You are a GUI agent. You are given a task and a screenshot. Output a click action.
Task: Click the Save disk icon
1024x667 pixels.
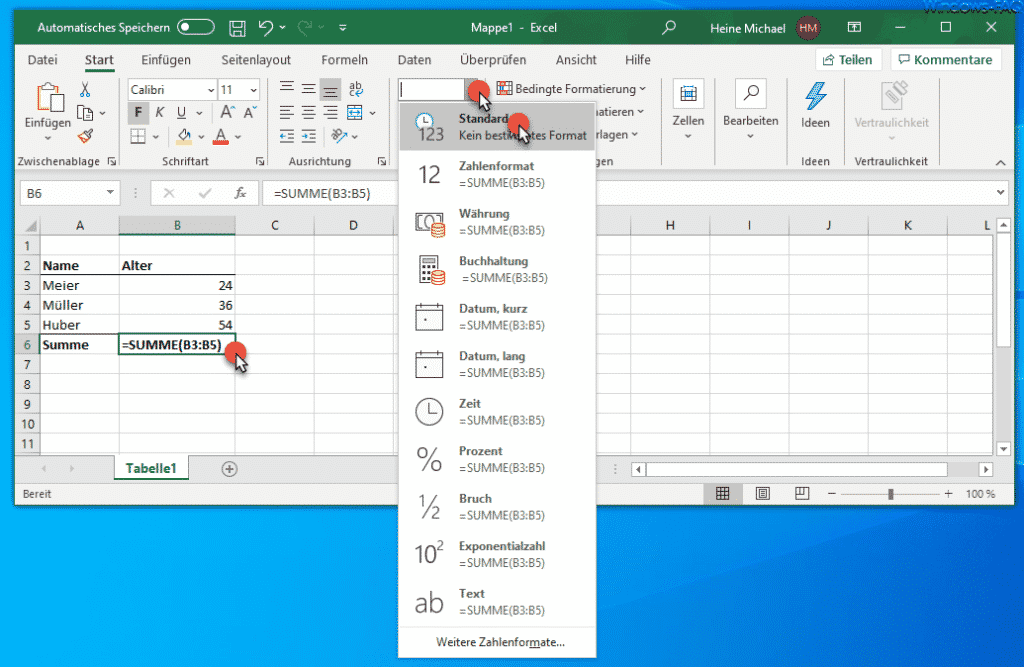(237, 28)
